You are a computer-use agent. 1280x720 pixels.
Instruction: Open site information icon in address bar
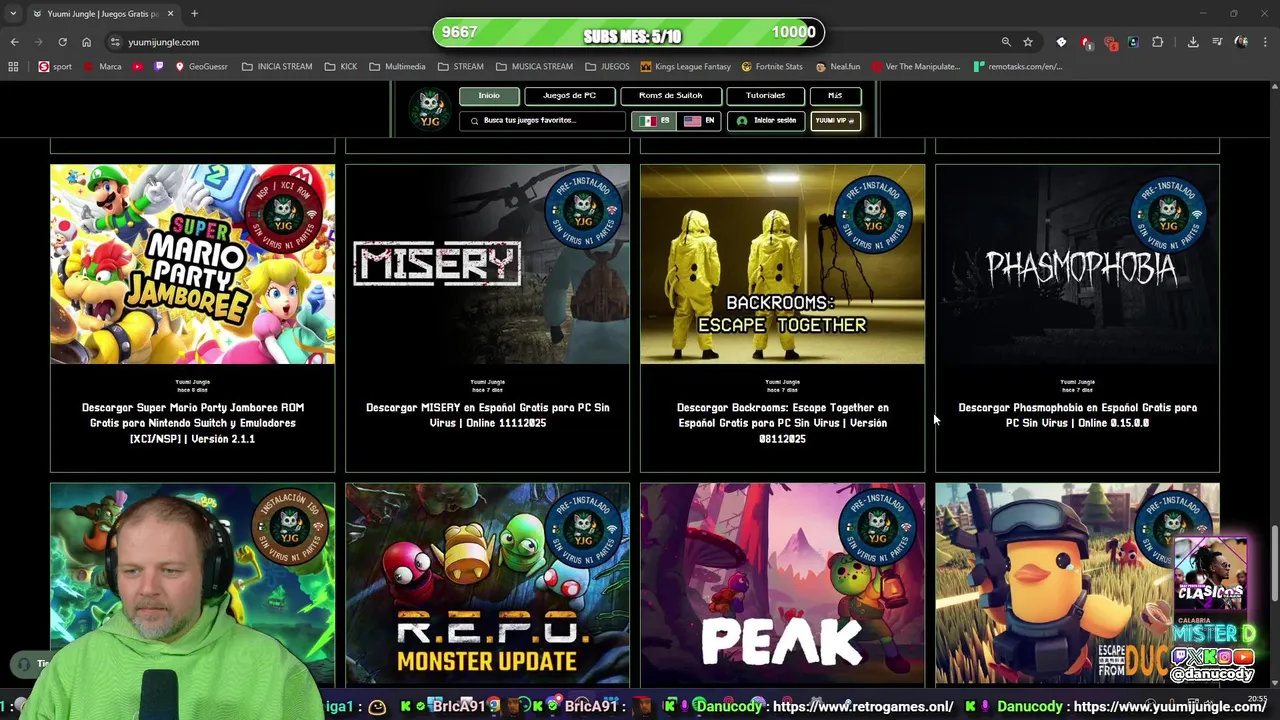tap(115, 42)
